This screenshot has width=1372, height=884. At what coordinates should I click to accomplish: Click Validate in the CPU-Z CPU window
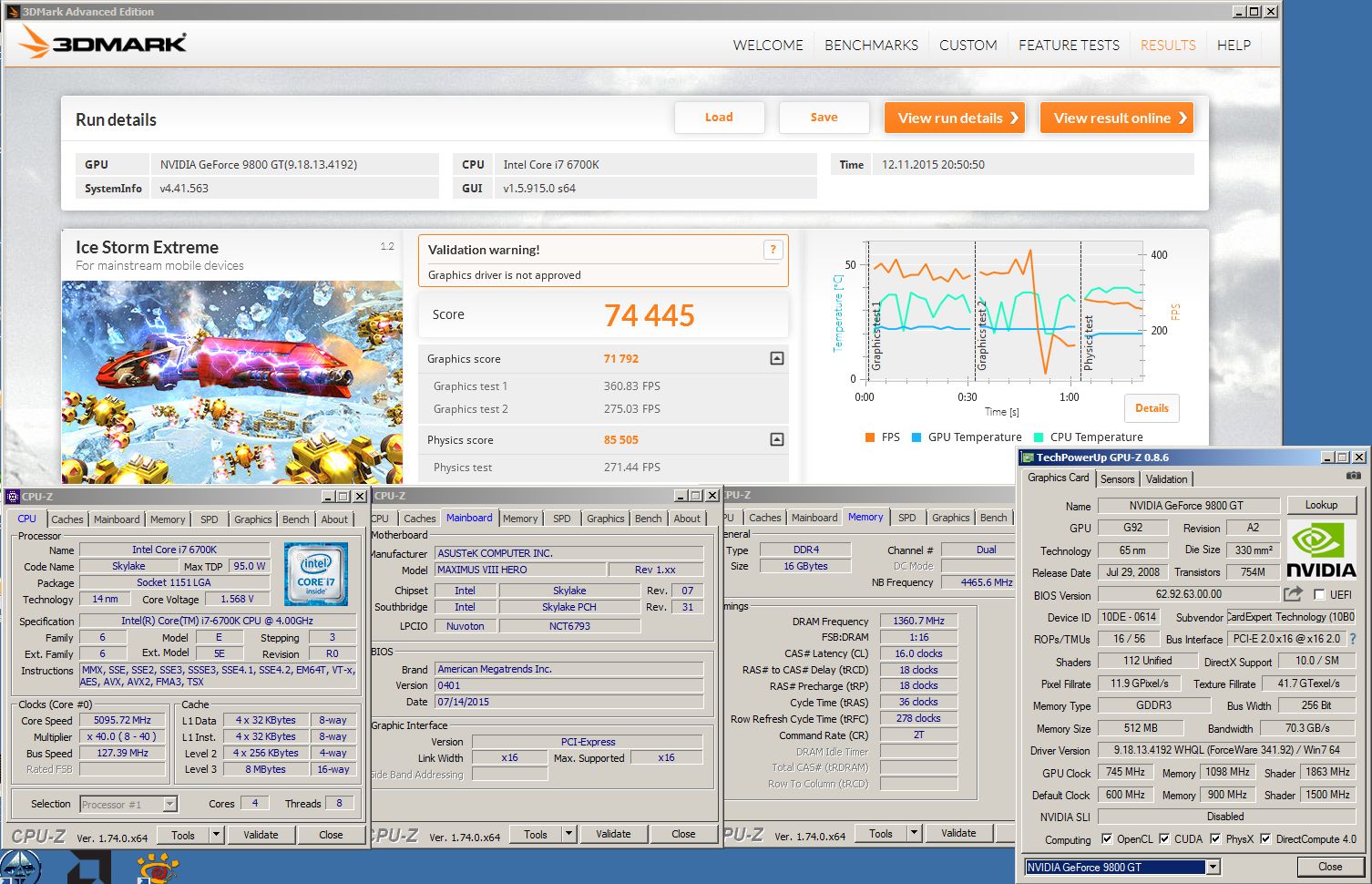[261, 835]
